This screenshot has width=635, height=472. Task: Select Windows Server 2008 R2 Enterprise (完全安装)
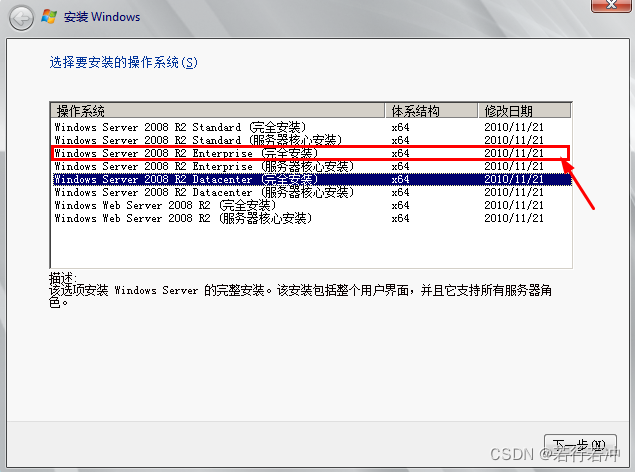(311, 153)
